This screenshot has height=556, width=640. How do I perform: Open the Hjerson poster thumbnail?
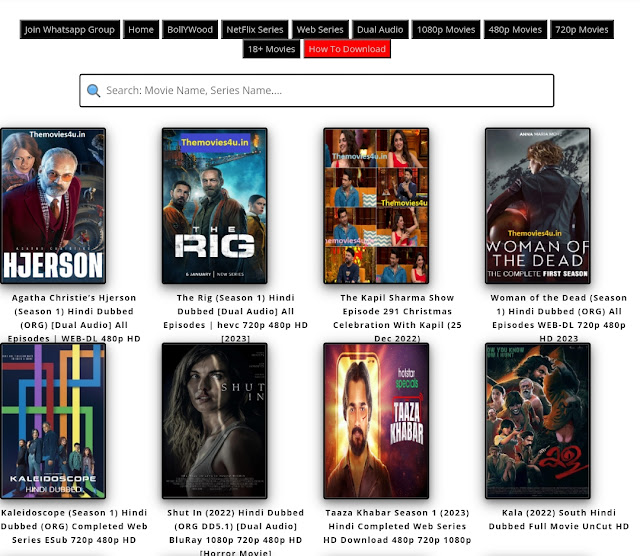[53, 206]
